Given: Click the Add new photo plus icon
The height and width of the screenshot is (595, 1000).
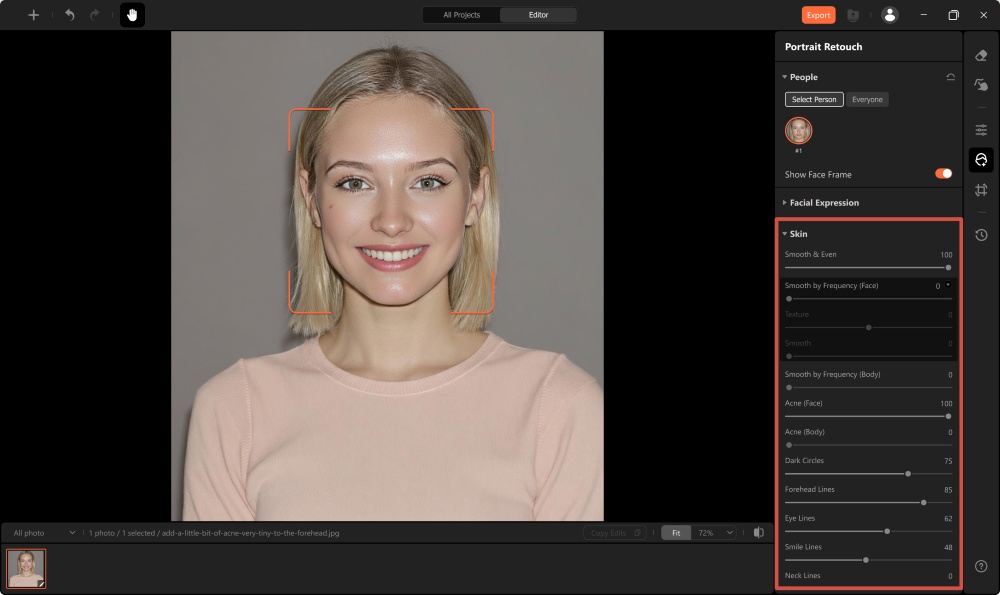Looking at the screenshot, I should click(x=32, y=14).
